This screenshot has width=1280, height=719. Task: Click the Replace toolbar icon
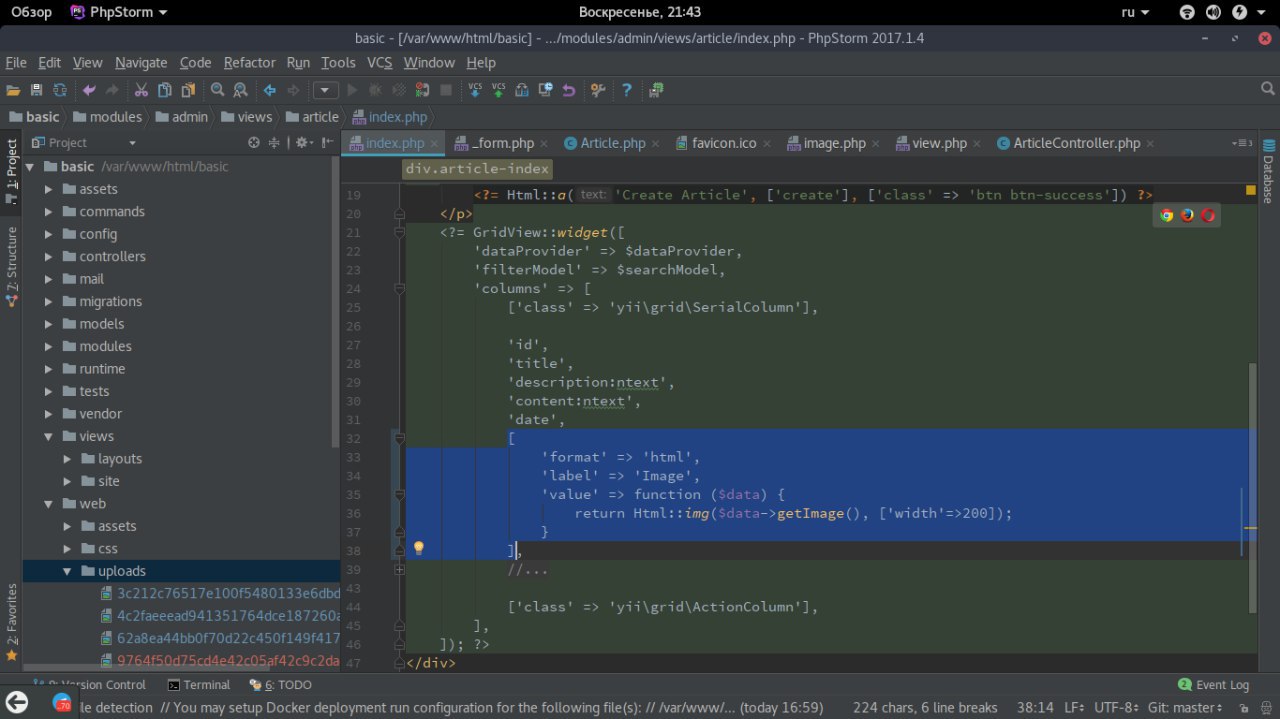click(240, 90)
